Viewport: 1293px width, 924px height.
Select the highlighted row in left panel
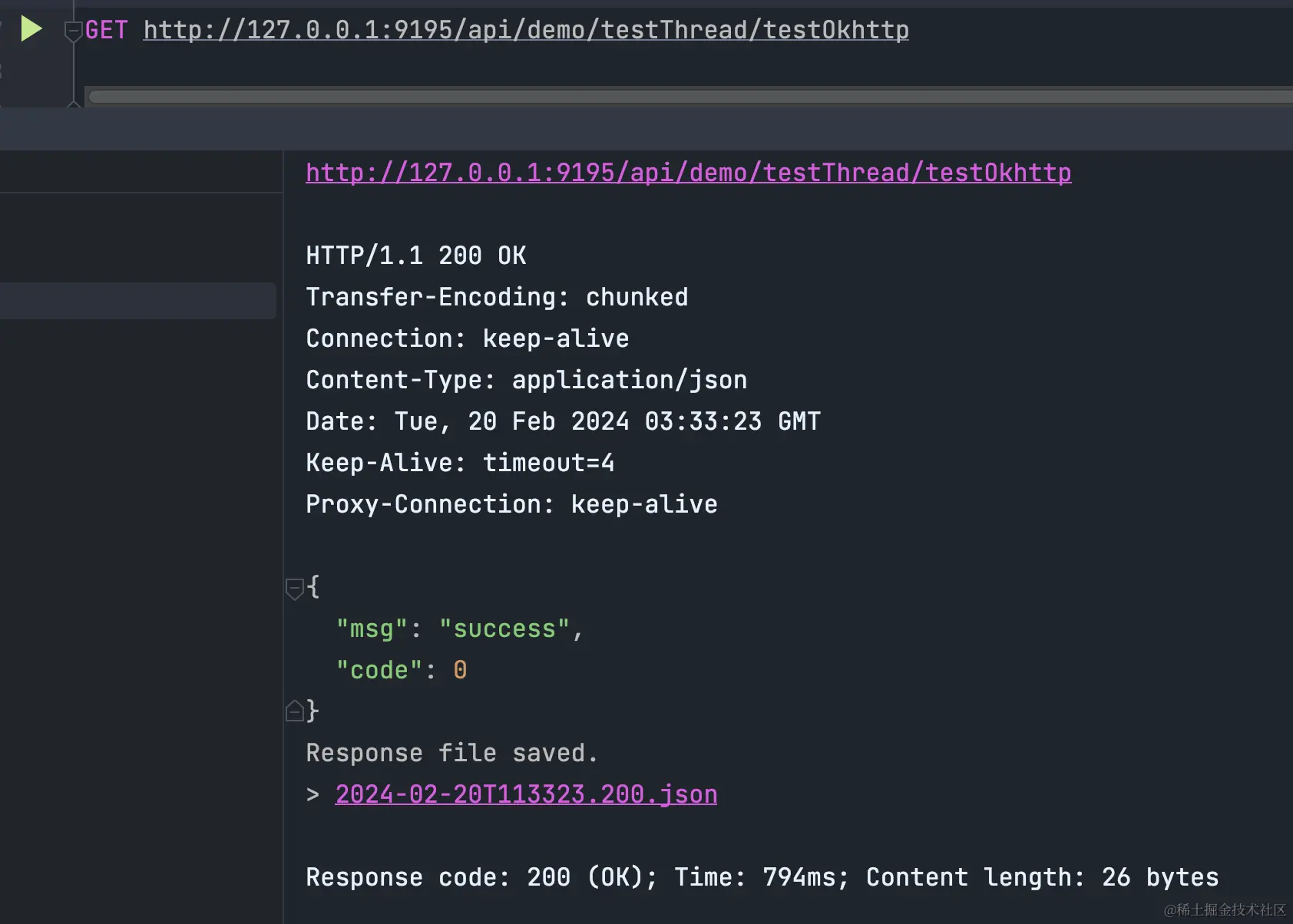(138, 300)
